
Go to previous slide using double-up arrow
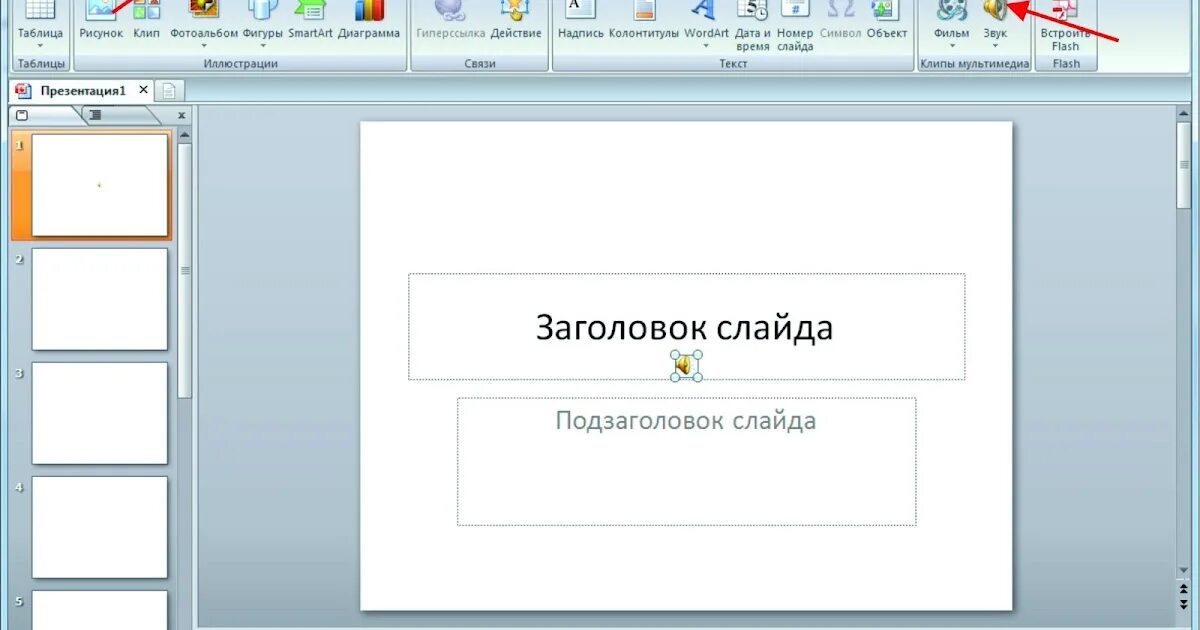click(1185, 591)
